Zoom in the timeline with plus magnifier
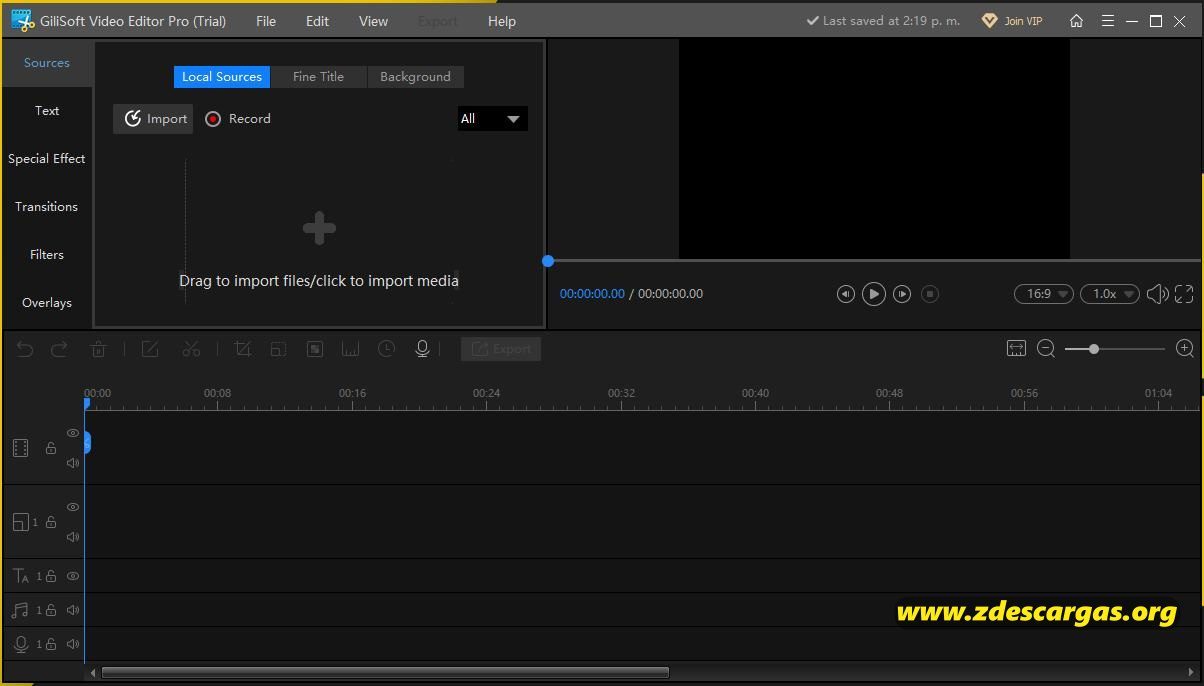 [x=1185, y=348]
